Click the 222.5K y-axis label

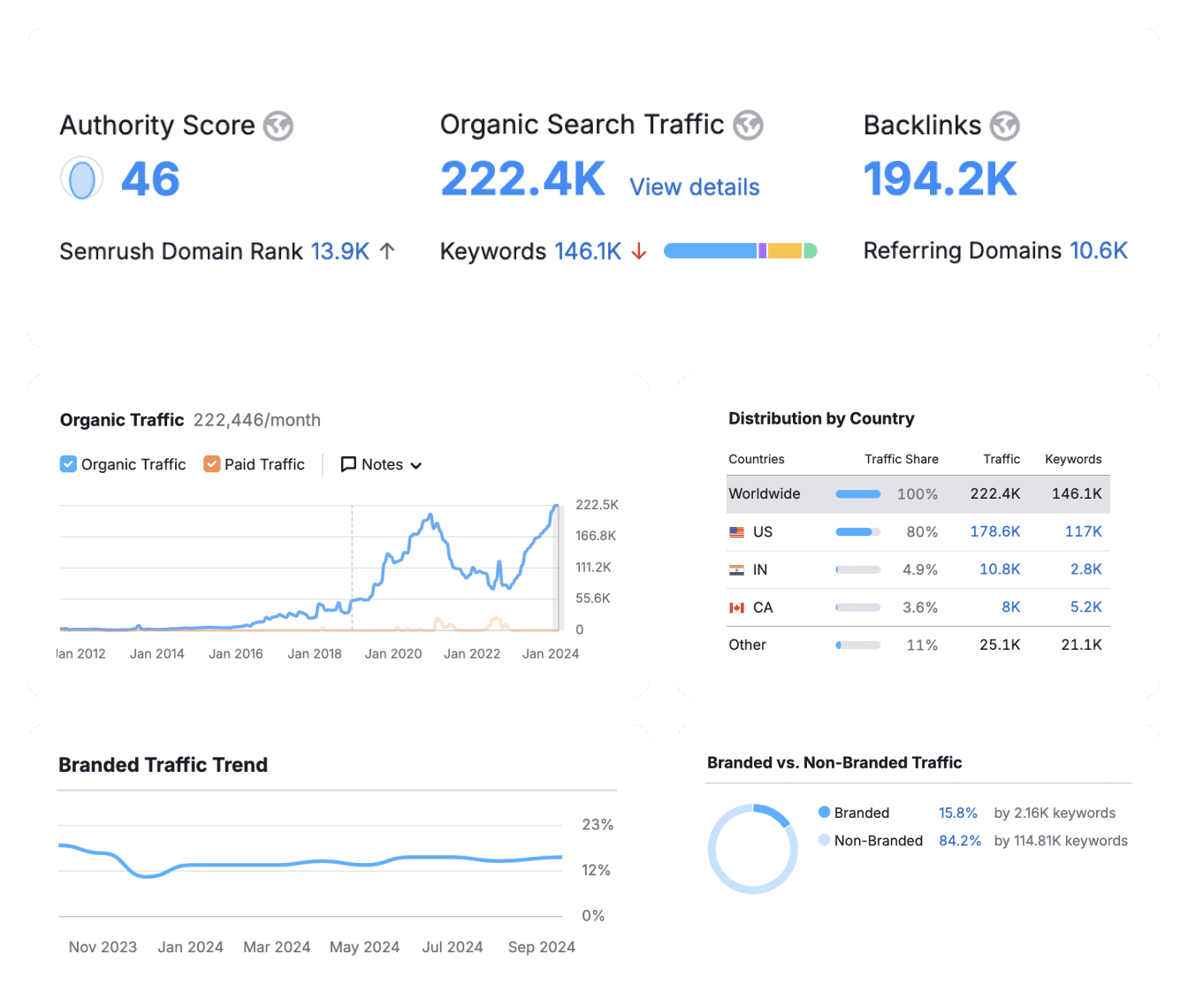click(x=597, y=505)
